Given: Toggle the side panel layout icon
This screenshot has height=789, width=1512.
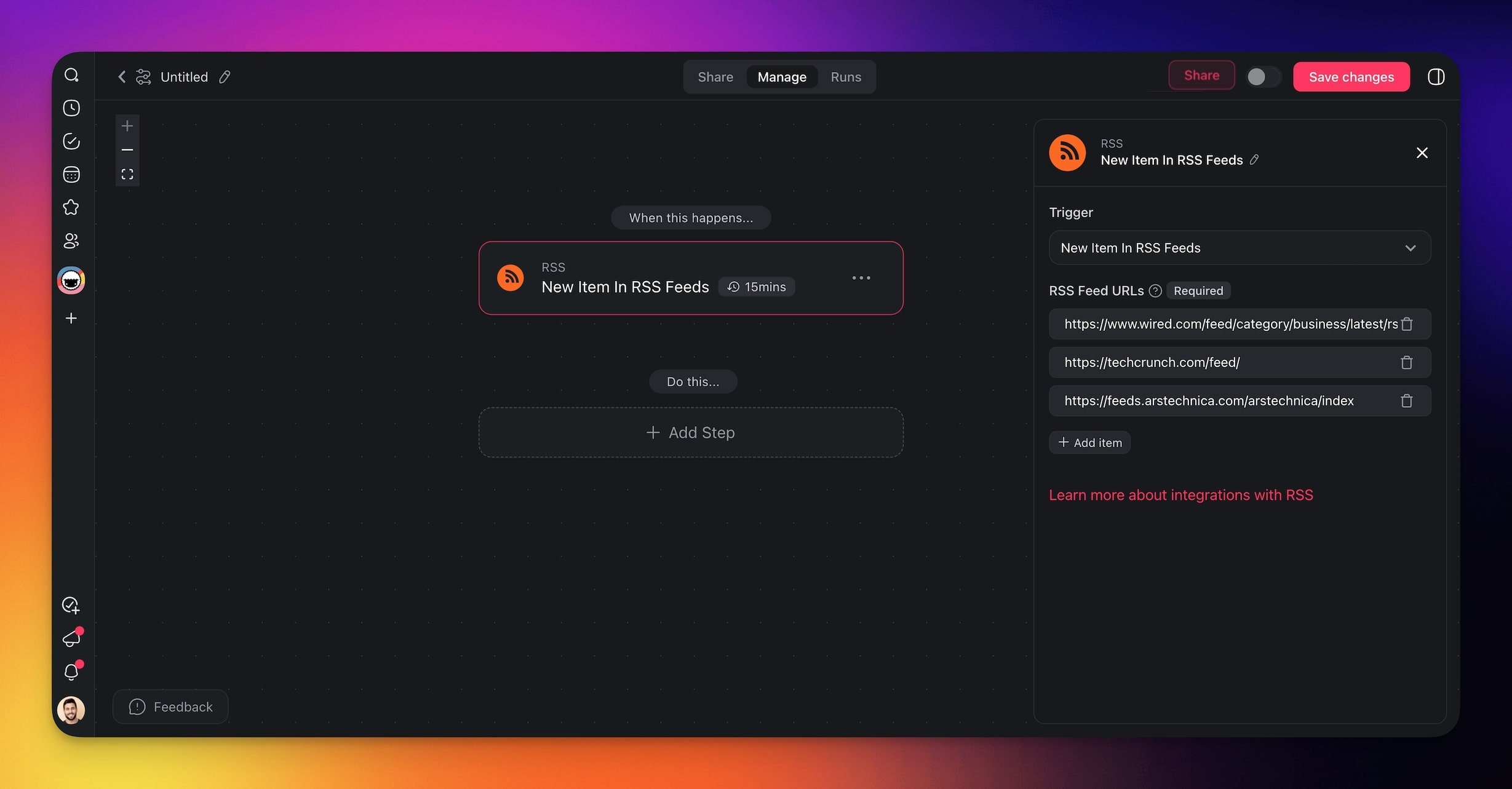Looking at the screenshot, I should (1436, 77).
